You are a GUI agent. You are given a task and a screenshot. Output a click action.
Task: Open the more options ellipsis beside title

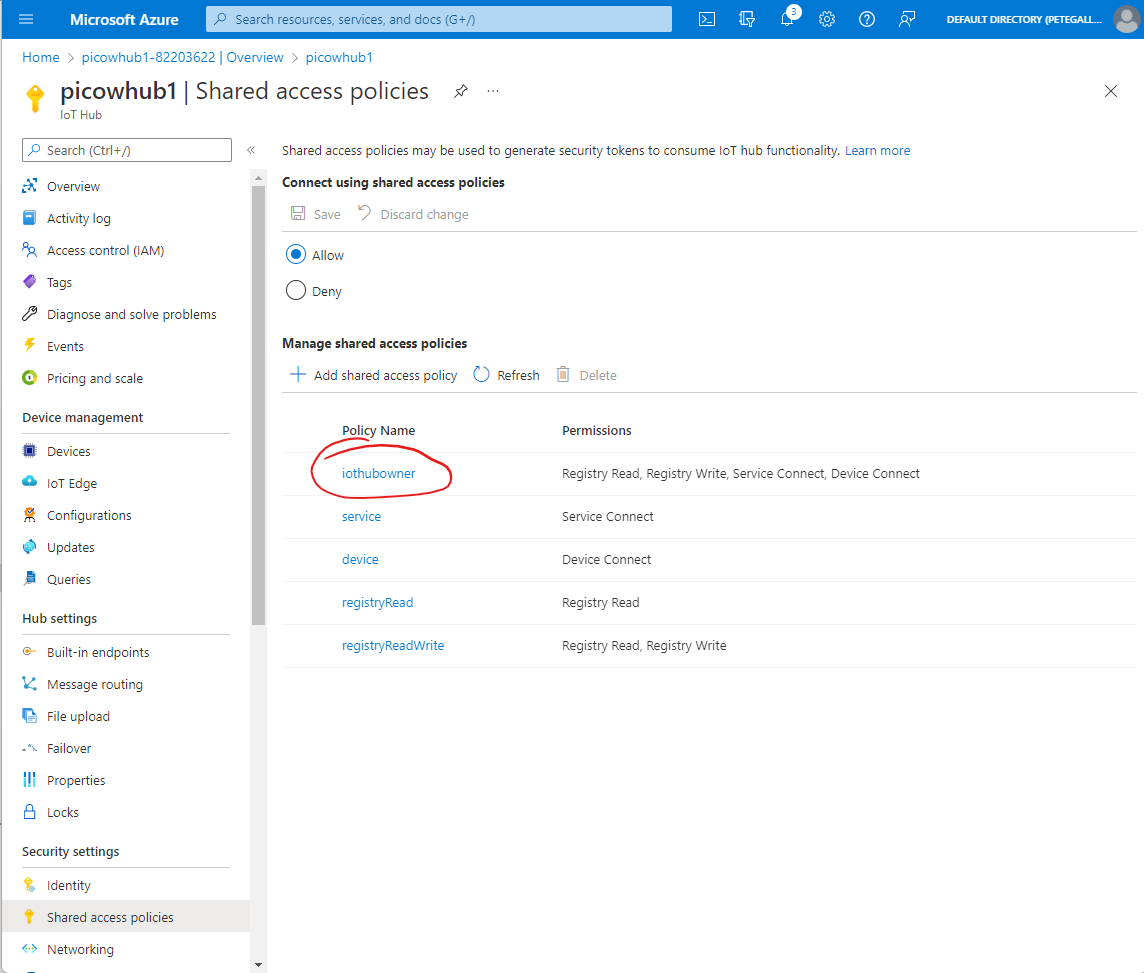(493, 91)
